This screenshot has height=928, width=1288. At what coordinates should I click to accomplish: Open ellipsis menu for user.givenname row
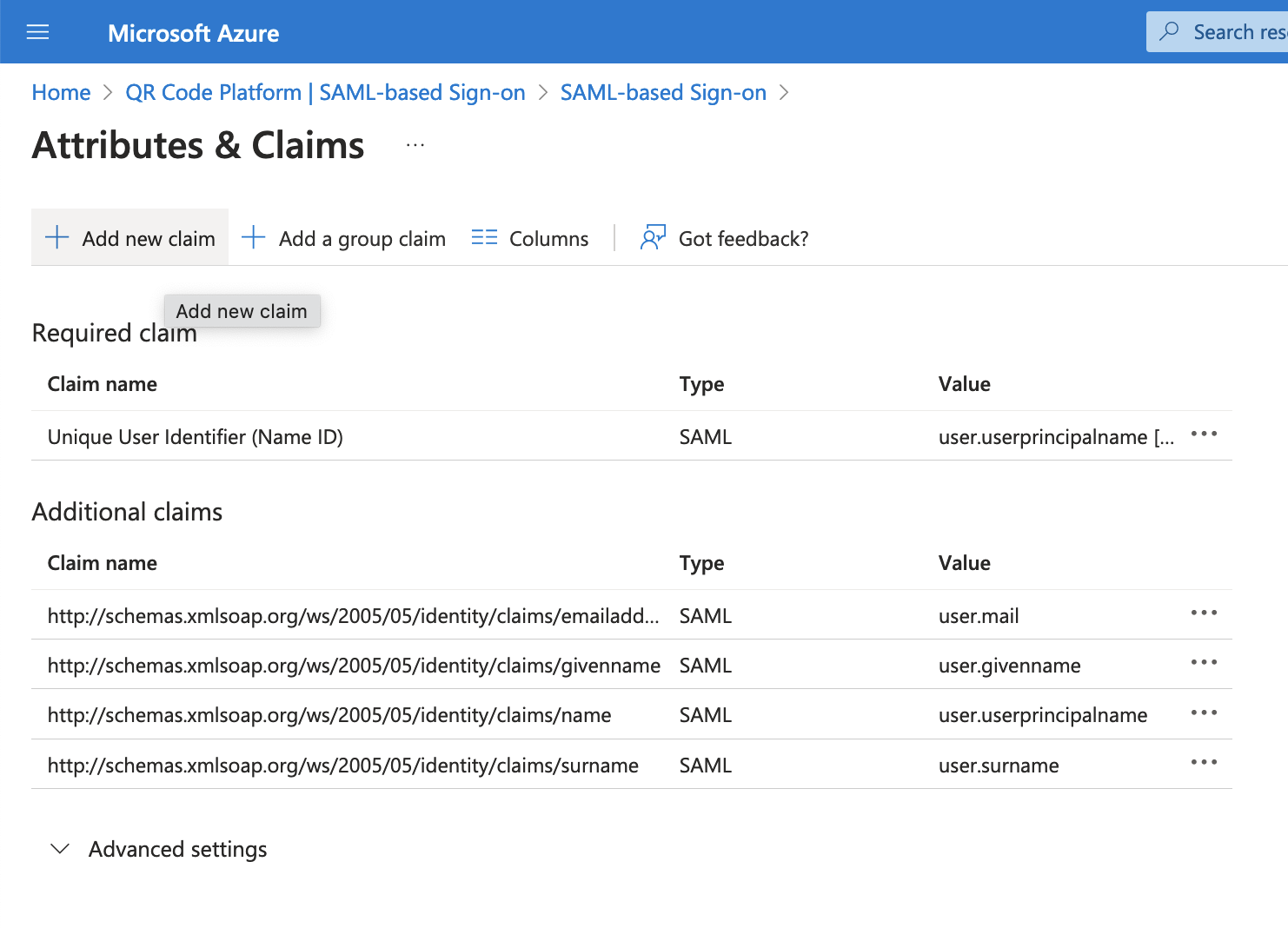coord(1204,662)
